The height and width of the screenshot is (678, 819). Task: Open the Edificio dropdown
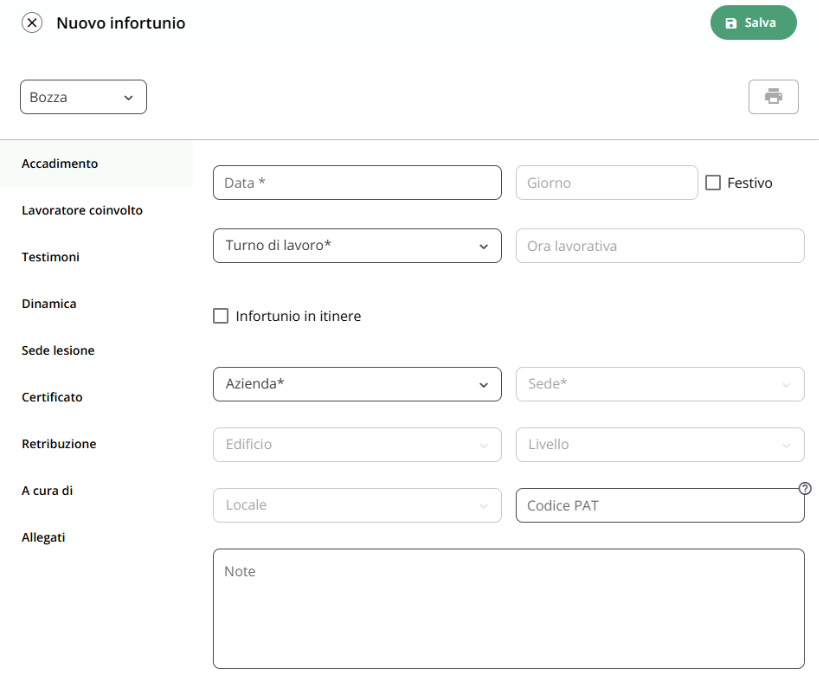(x=357, y=445)
